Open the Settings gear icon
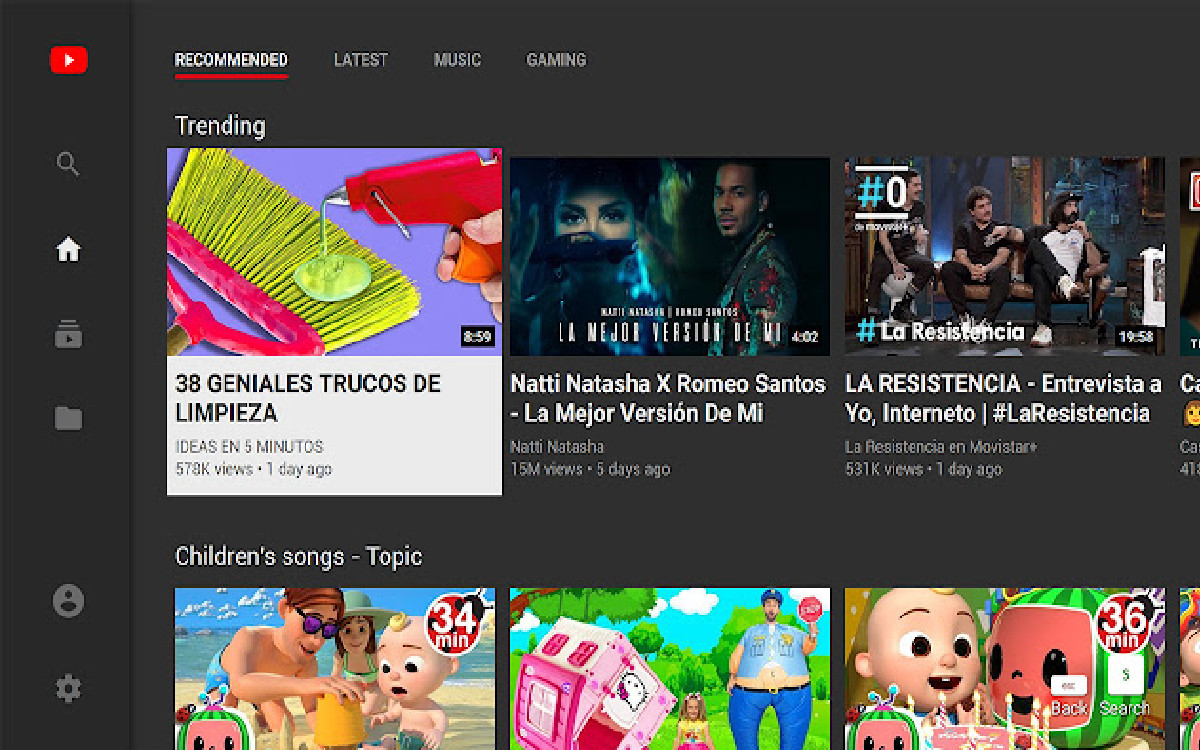Screen dimensions: 1200x750 (67, 688)
